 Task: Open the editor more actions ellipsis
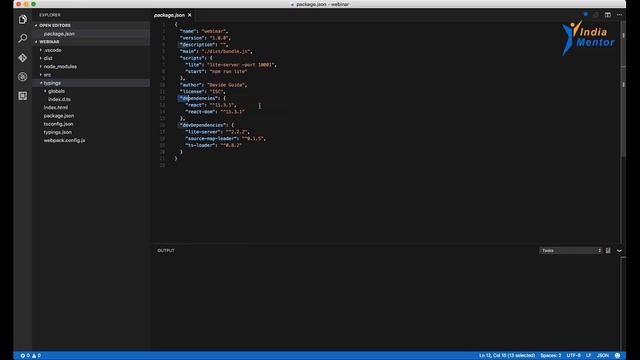coord(619,15)
